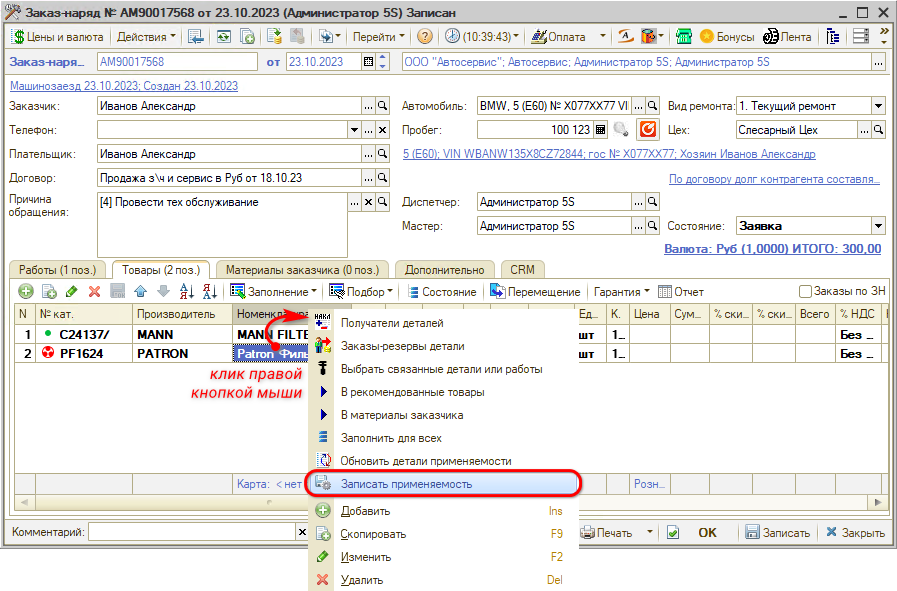The height and width of the screenshot is (591, 897).
Task: Open the Валюта: Руб ИТОГО: 300,00 link
Action: [772, 249]
